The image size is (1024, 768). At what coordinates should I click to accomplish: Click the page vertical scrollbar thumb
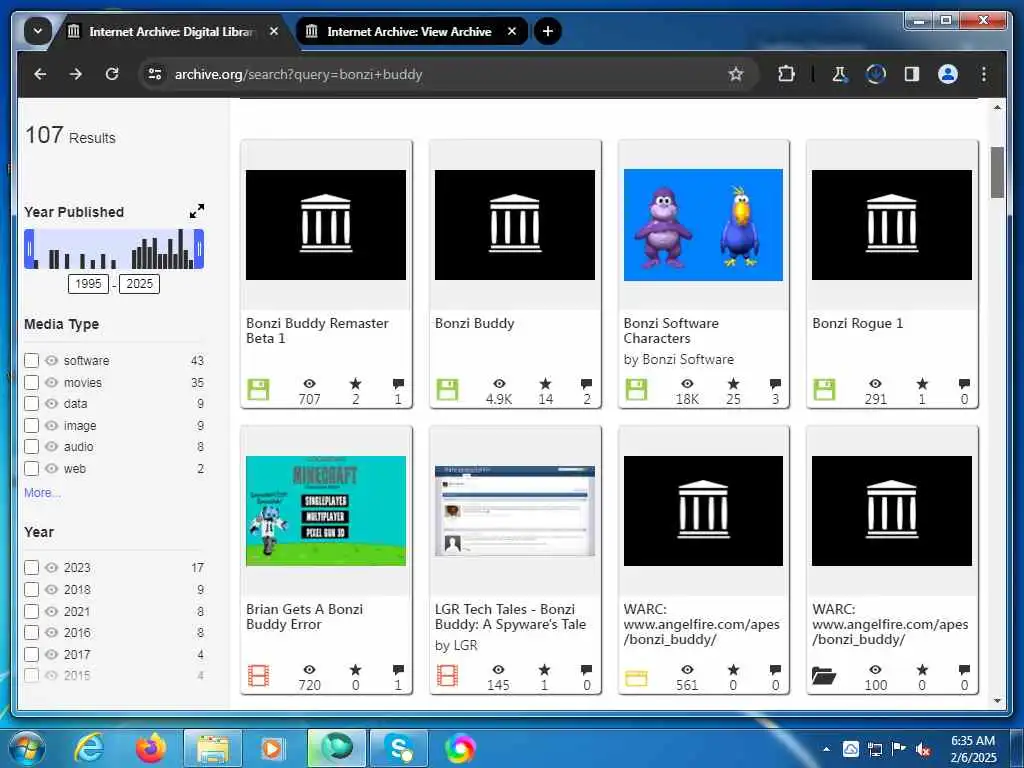pyautogui.click(x=997, y=172)
